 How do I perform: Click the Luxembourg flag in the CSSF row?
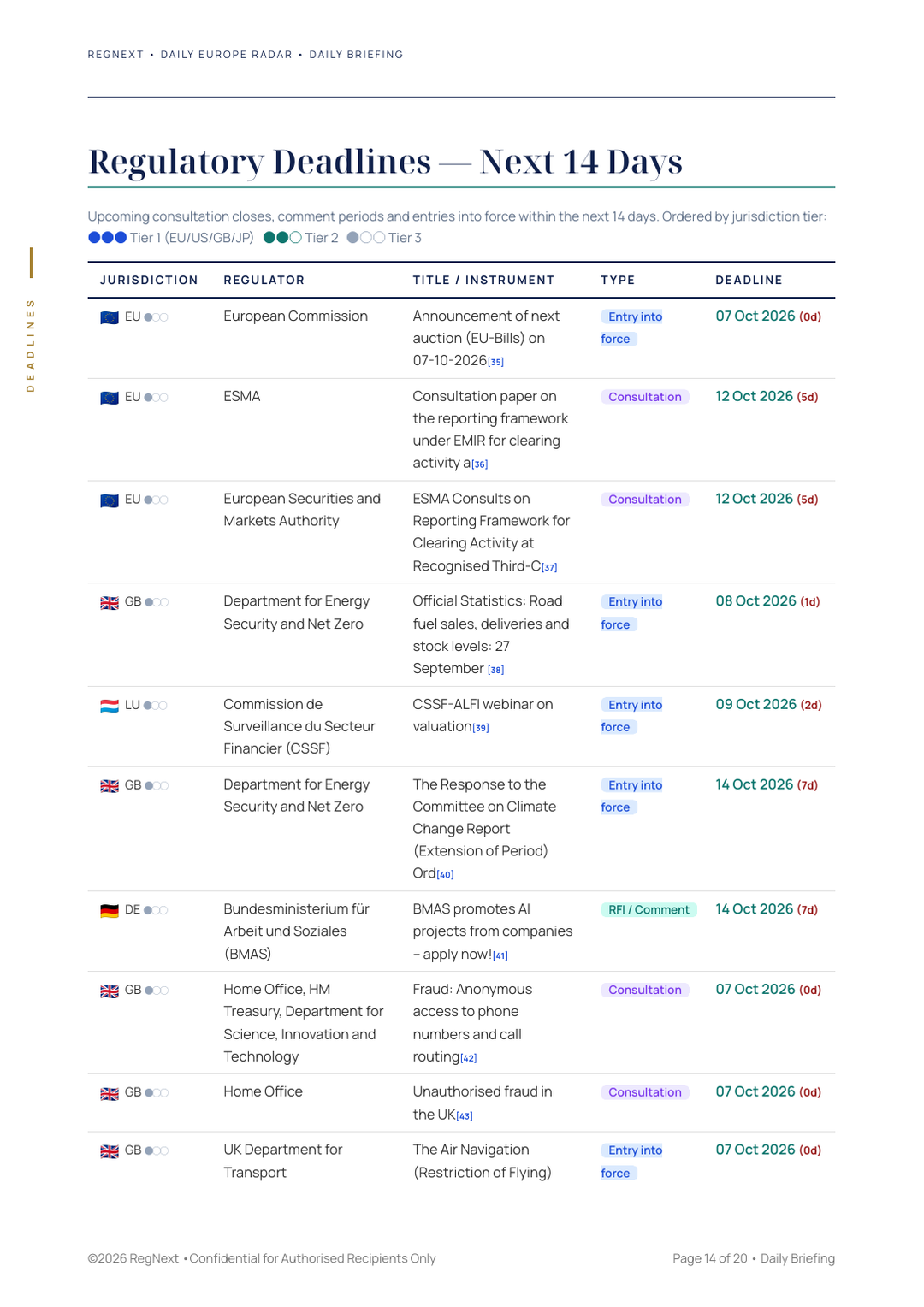(x=110, y=706)
